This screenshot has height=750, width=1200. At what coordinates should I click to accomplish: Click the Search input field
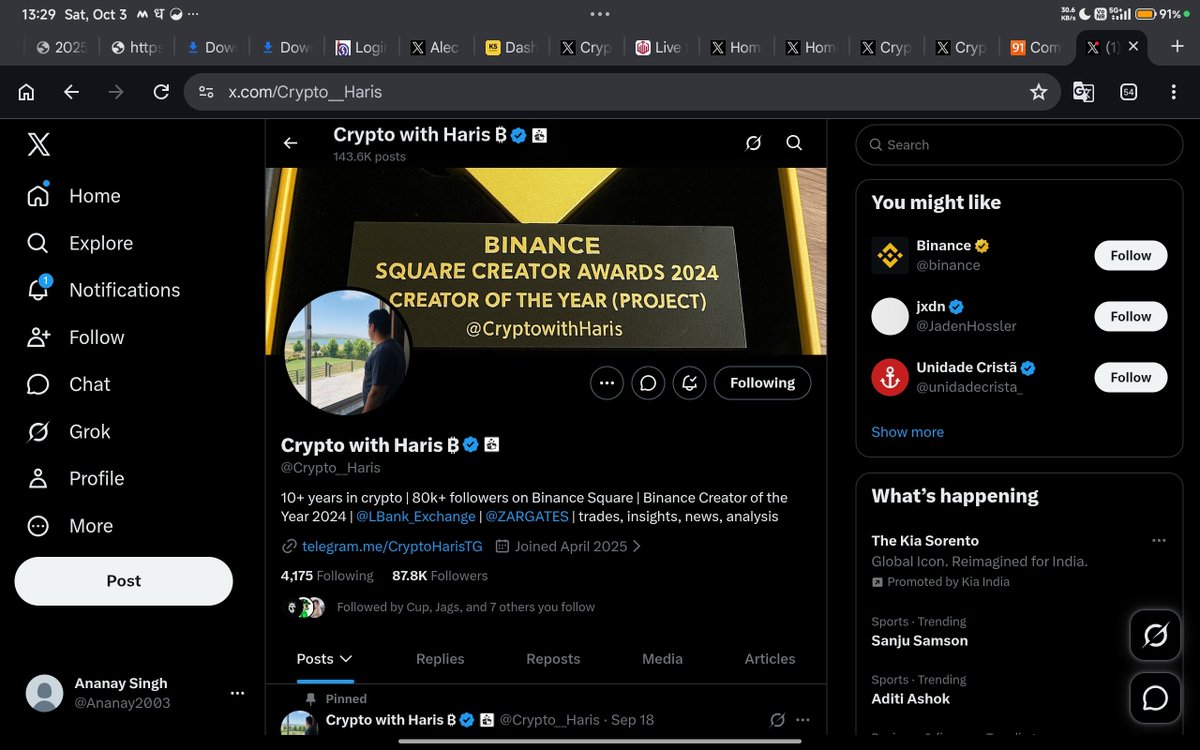pos(1019,145)
